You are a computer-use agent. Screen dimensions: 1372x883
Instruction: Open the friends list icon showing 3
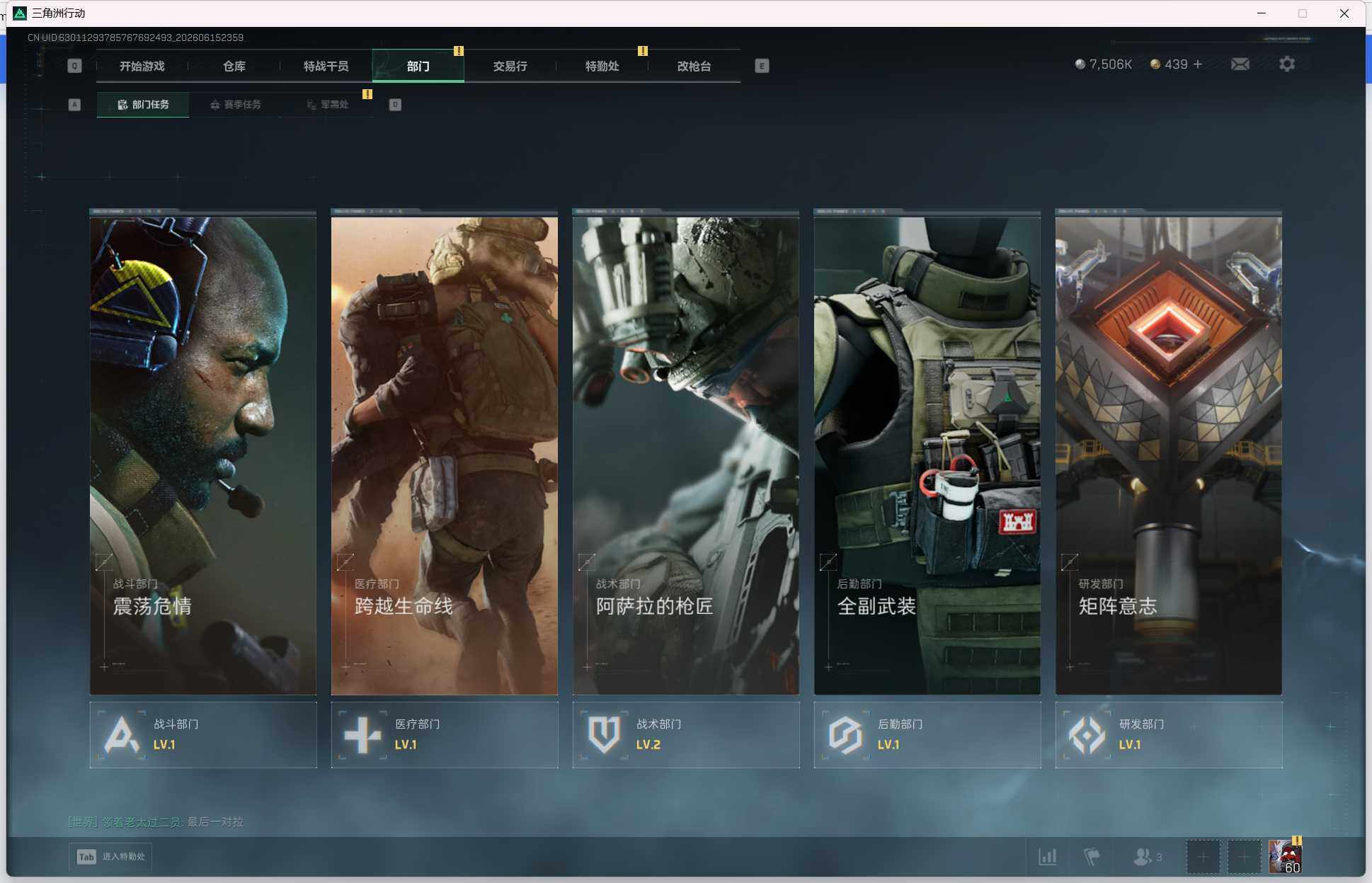(x=1148, y=857)
